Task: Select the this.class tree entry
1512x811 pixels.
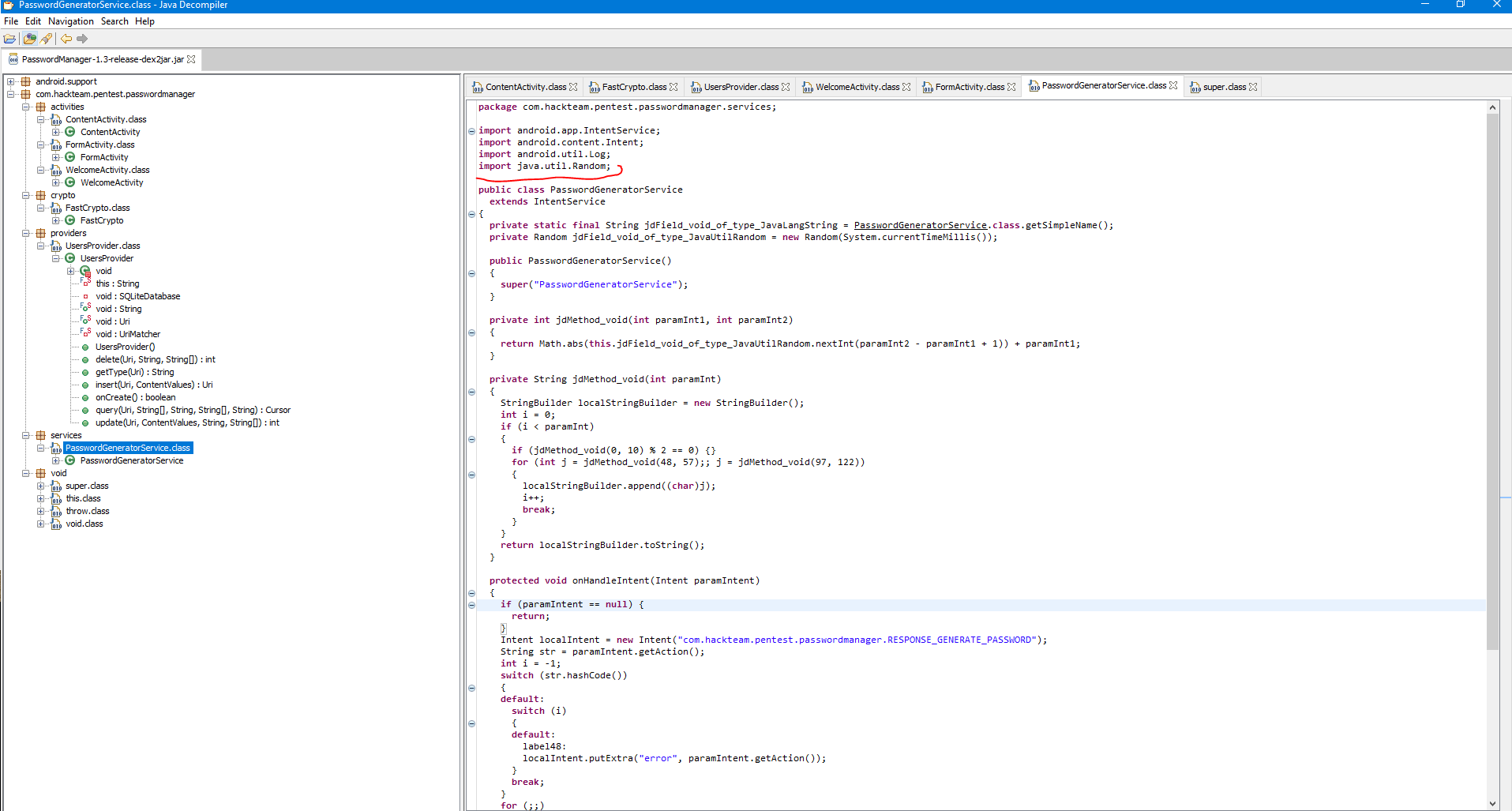Action: 83,498
